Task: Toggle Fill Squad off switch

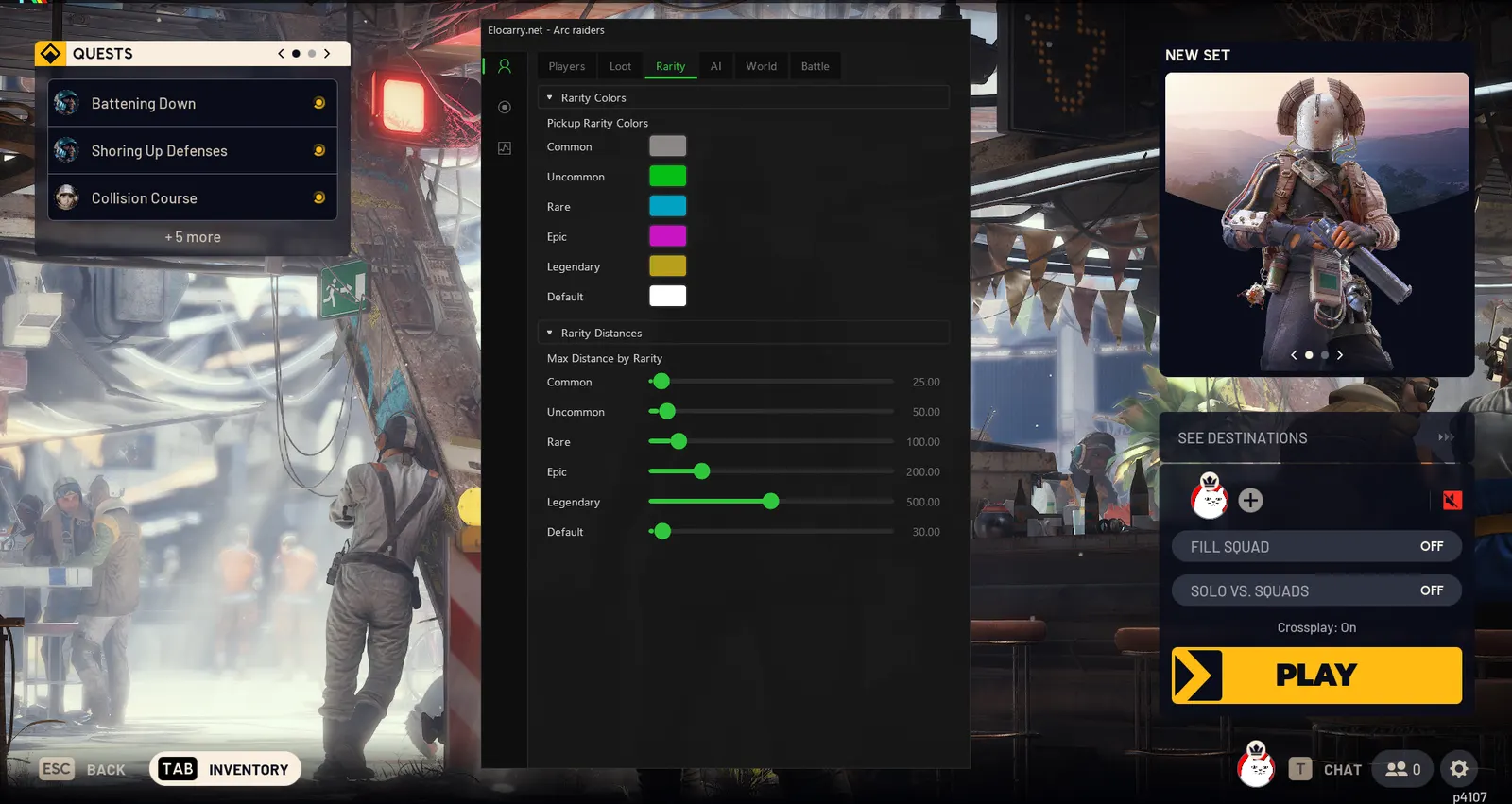Action: 1317,546
